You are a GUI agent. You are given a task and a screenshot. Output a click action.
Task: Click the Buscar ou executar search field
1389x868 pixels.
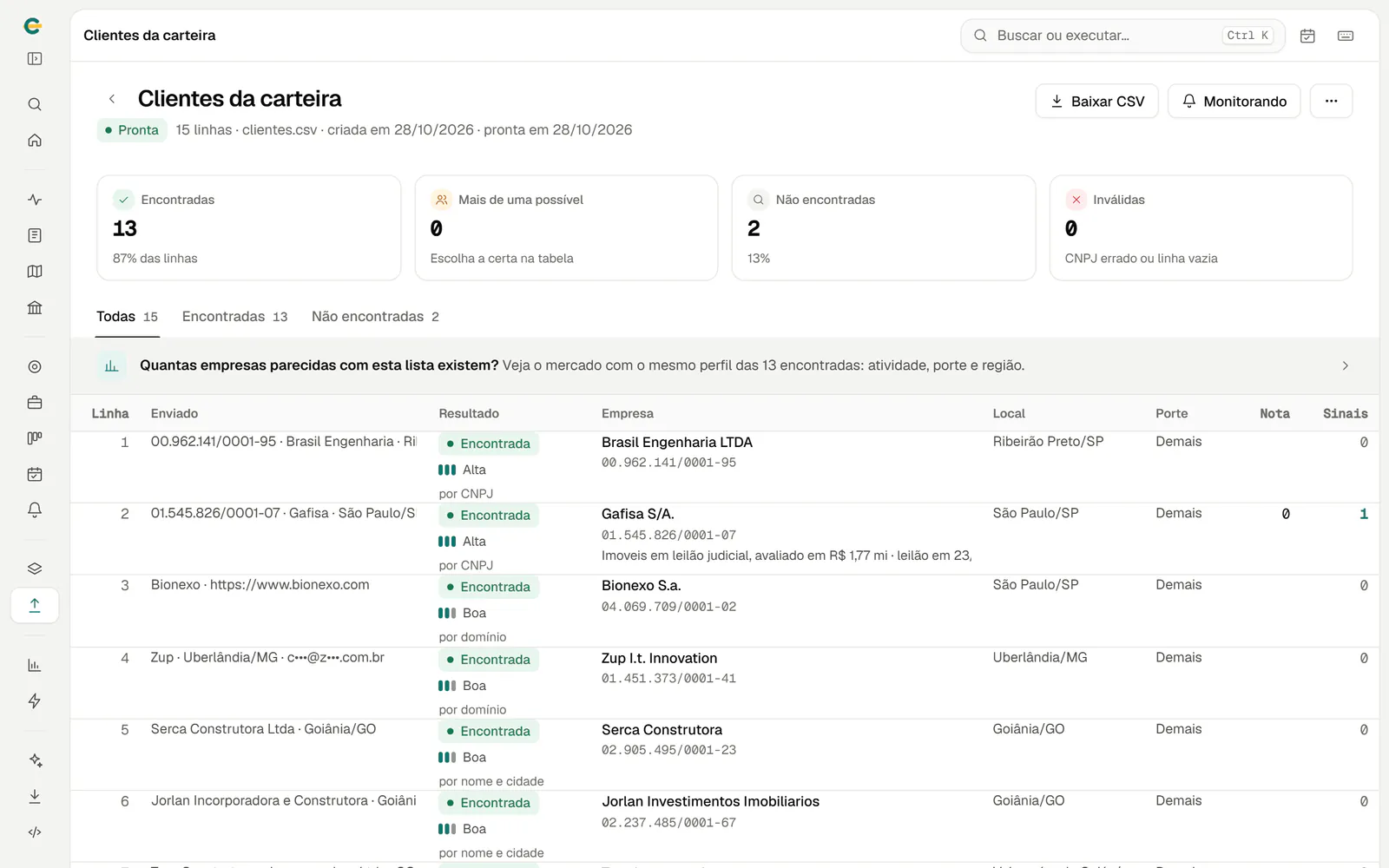click(x=1122, y=36)
